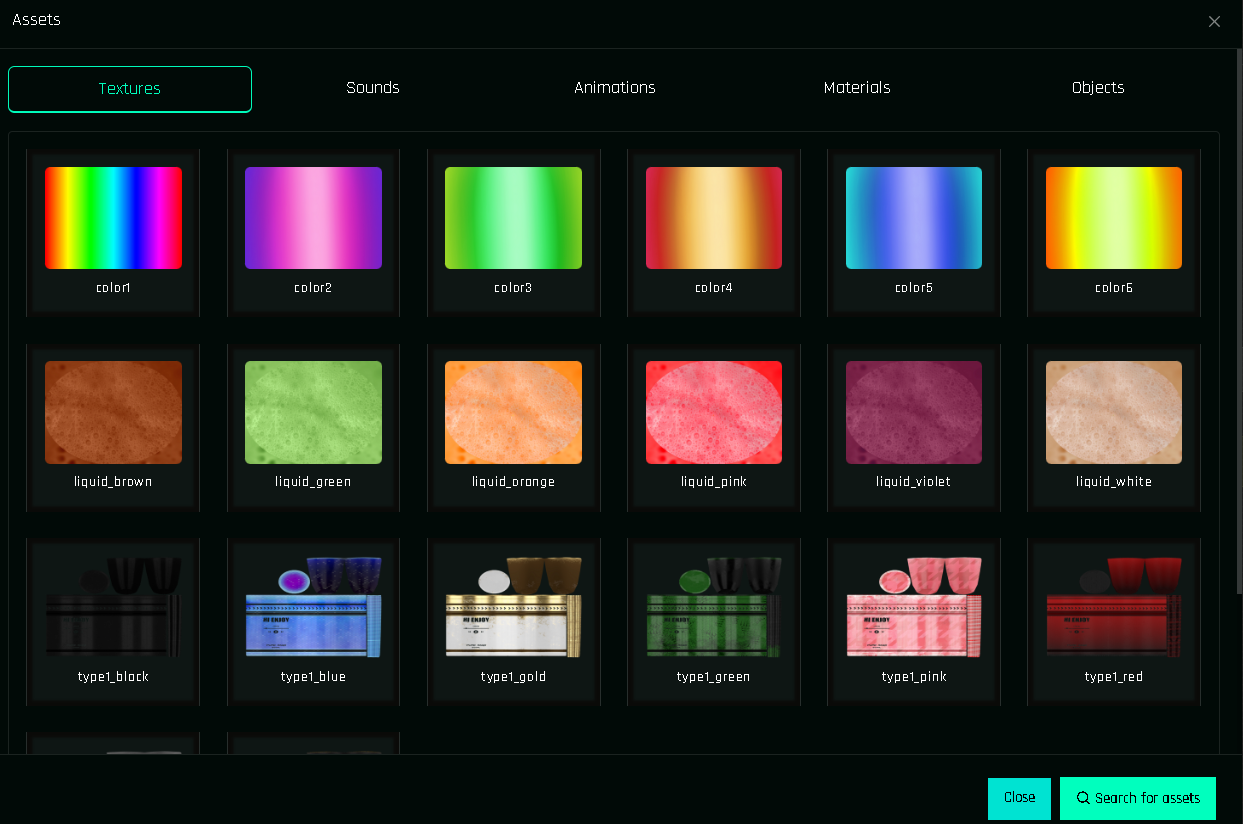Pick the color6 orange-yellow gradient thumbnail
This screenshot has height=824, width=1243.
(x=1114, y=218)
